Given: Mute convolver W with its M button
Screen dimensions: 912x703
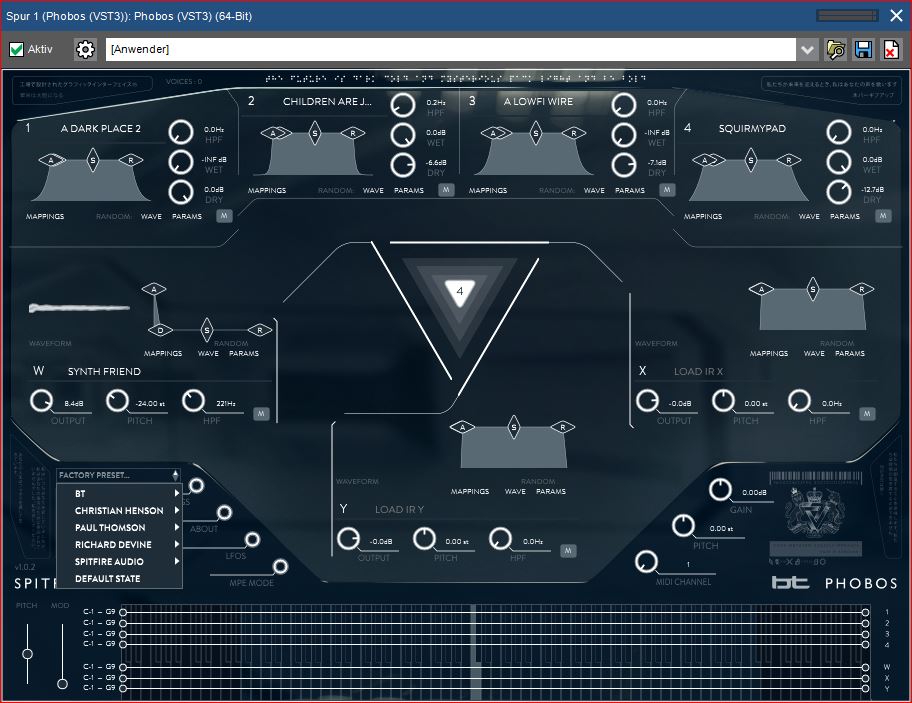Looking at the screenshot, I should [261, 413].
